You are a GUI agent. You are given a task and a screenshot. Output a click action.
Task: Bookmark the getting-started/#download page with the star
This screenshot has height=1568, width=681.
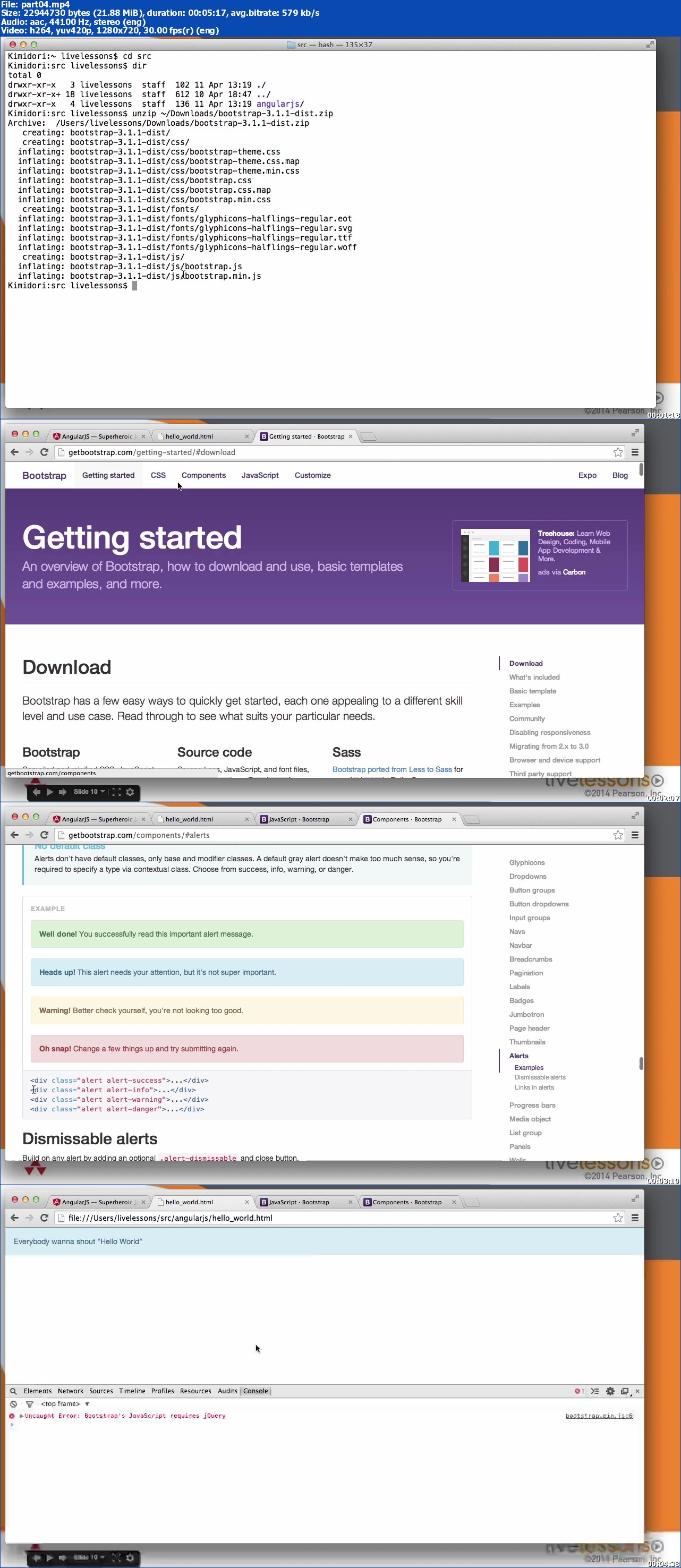[618, 452]
